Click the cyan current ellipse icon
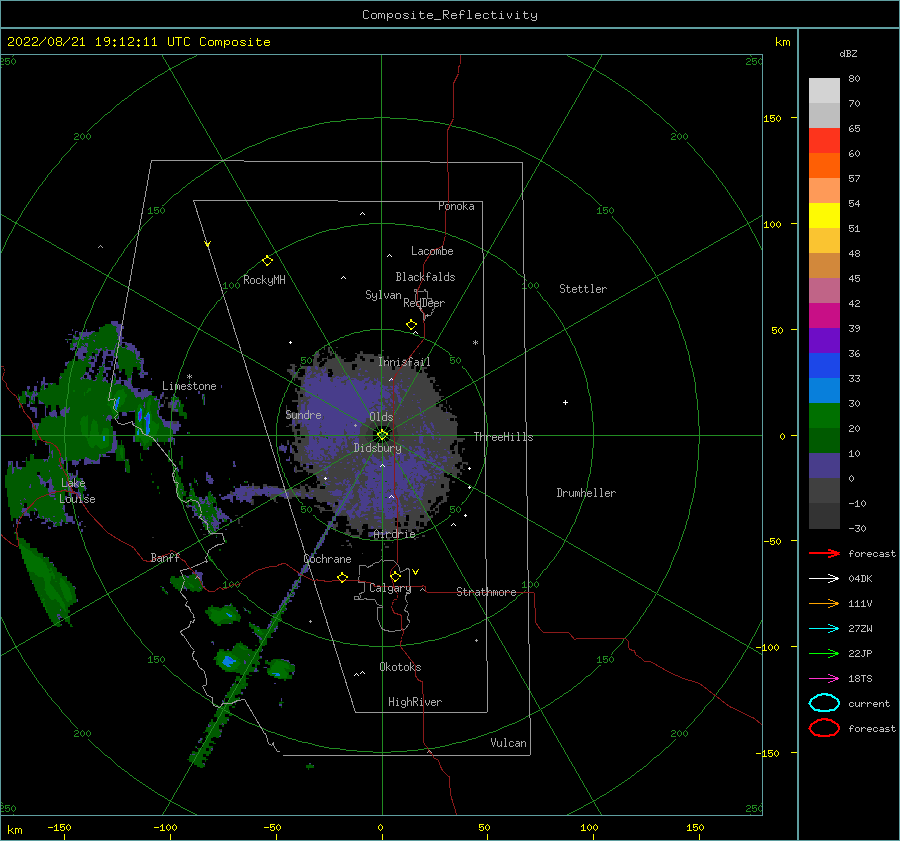Image resolution: width=900 pixels, height=841 pixels. point(824,703)
